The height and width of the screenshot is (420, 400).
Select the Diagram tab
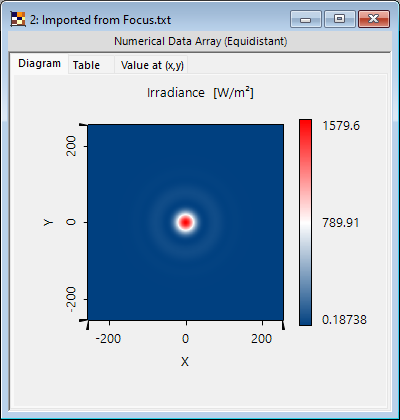click(39, 63)
